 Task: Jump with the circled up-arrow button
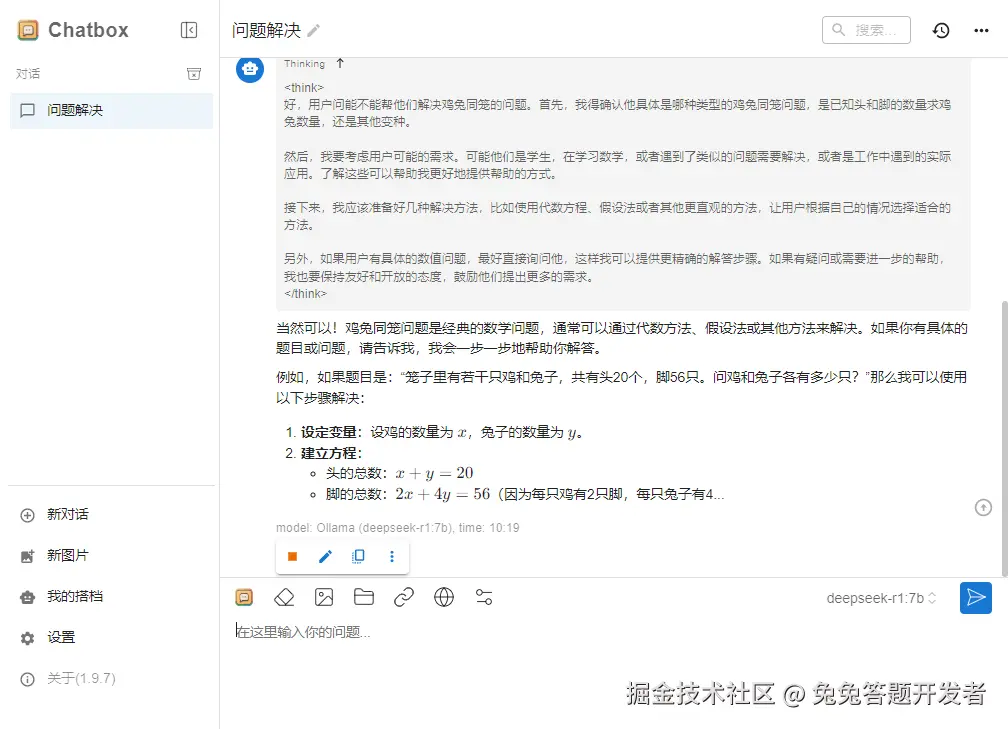pos(983,508)
